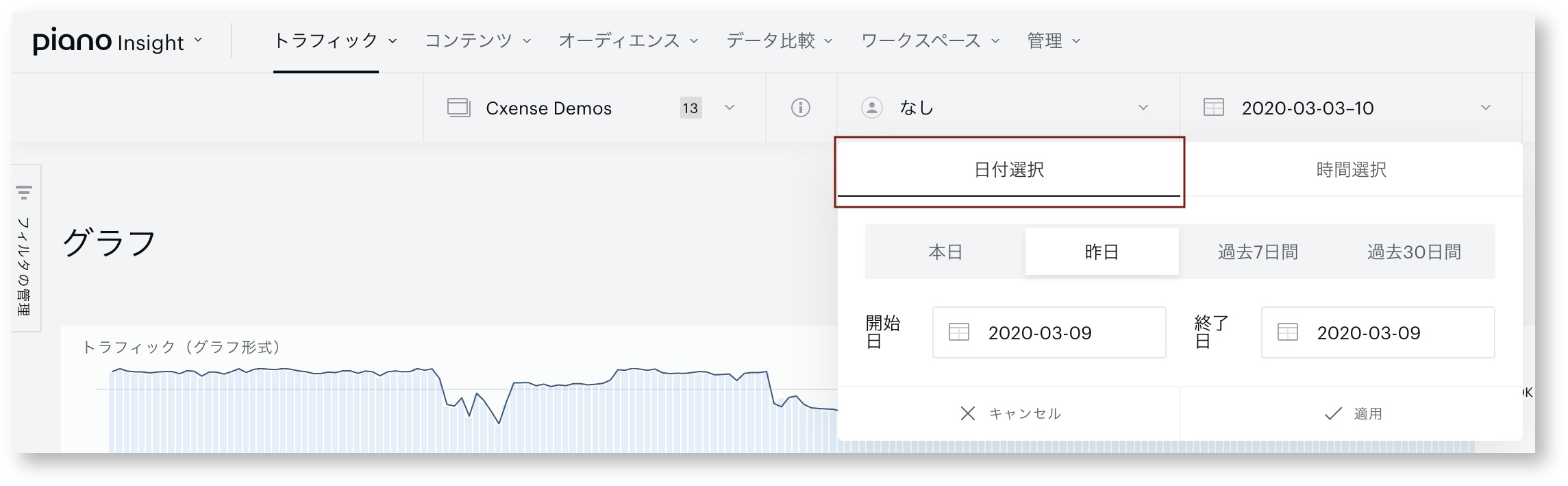Click the filter lines icon above フィルタの管理

tap(24, 192)
